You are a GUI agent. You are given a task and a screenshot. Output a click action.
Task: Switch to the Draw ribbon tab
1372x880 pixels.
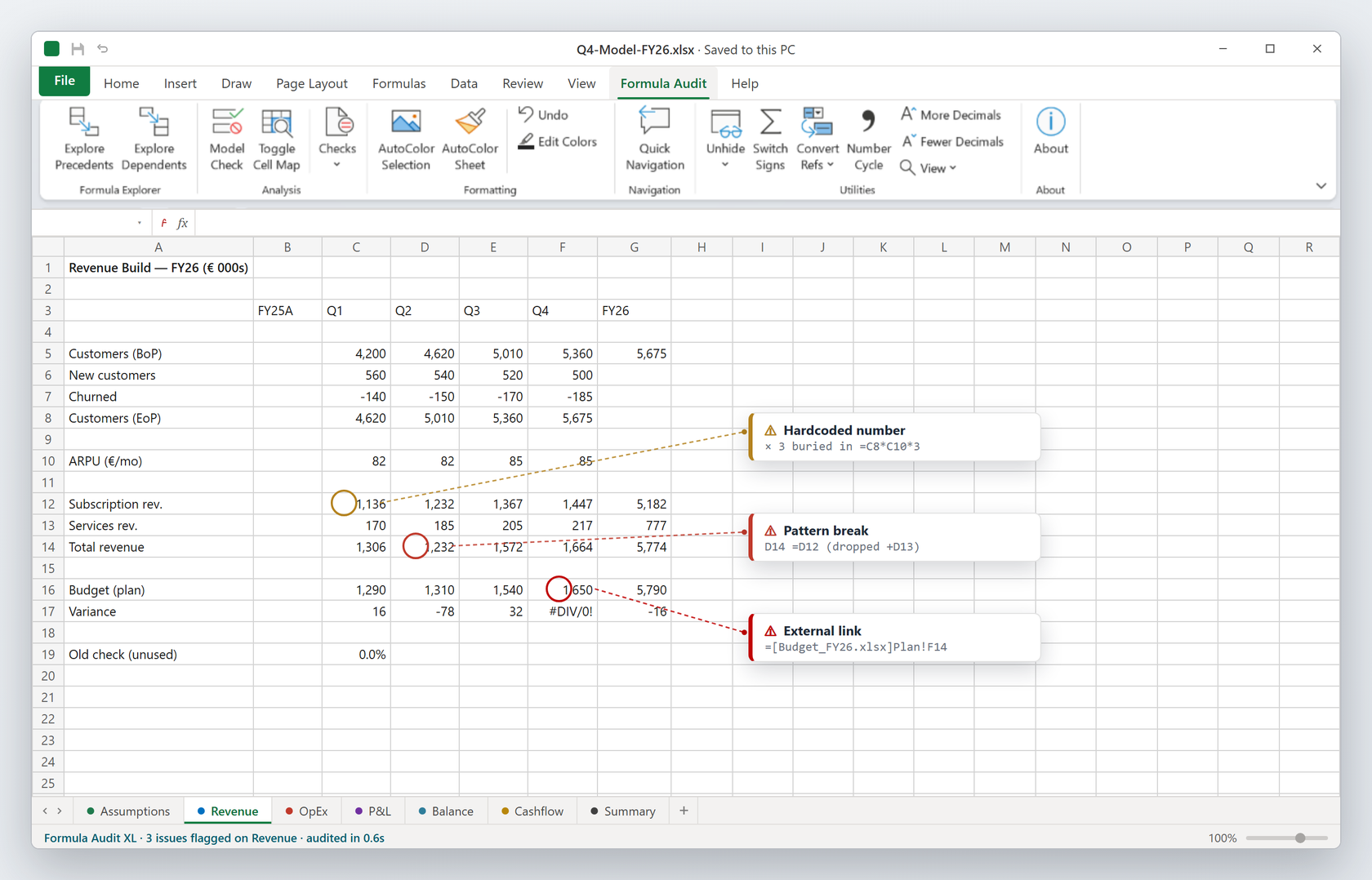tap(236, 83)
